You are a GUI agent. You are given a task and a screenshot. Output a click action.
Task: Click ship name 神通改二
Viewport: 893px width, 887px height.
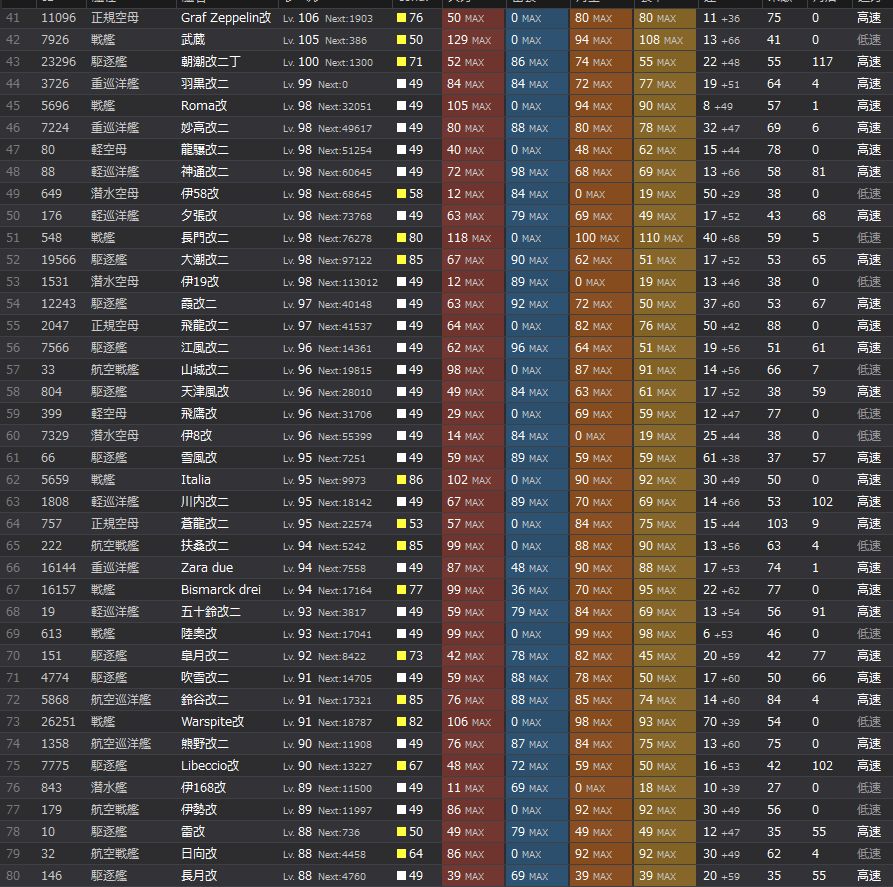(x=204, y=172)
